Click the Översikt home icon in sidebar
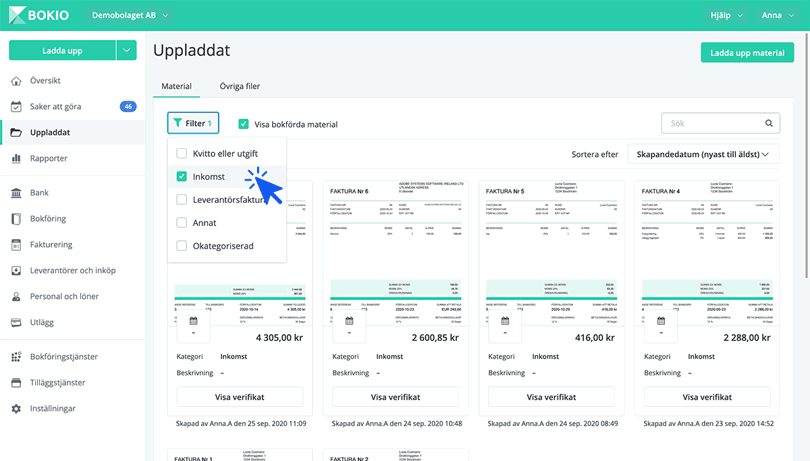810x461 pixels. coord(16,81)
